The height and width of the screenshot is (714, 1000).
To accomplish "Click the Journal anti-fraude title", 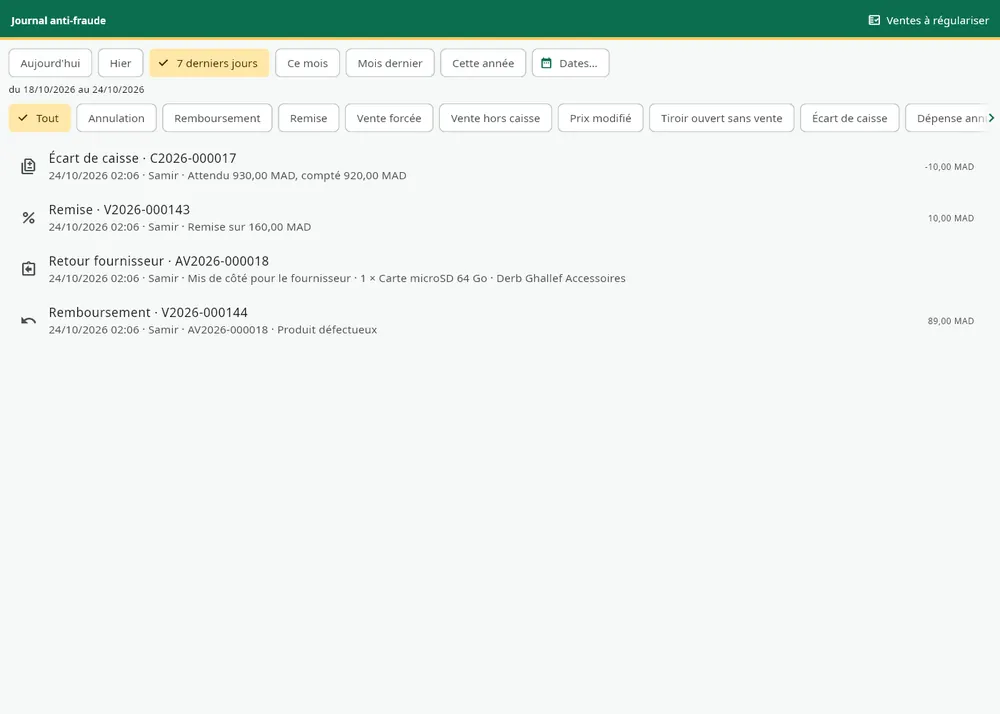I will point(58,20).
